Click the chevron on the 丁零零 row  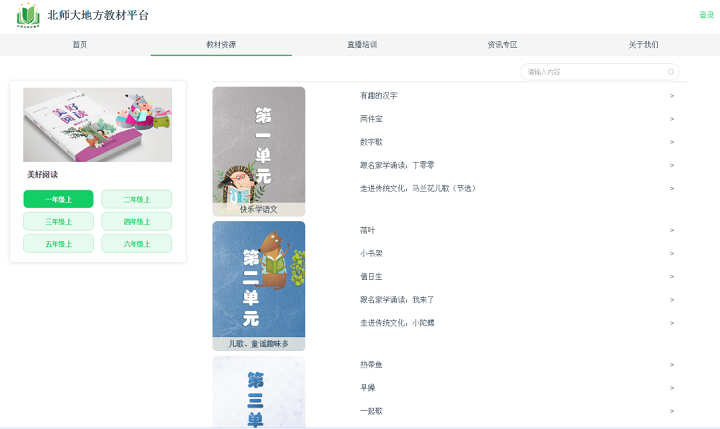672,165
